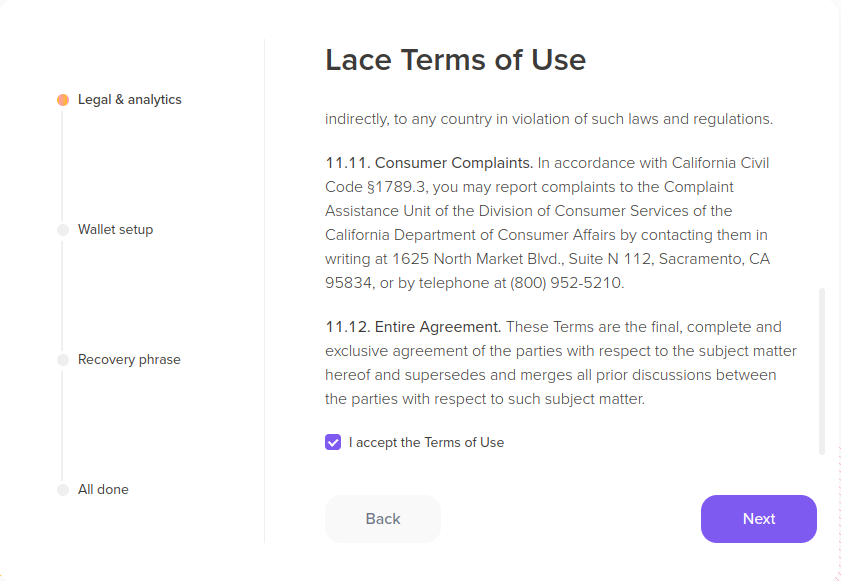Screen dimensions: 841x581
Task: Click the (800) 952-5210 phone number
Action: point(566,283)
